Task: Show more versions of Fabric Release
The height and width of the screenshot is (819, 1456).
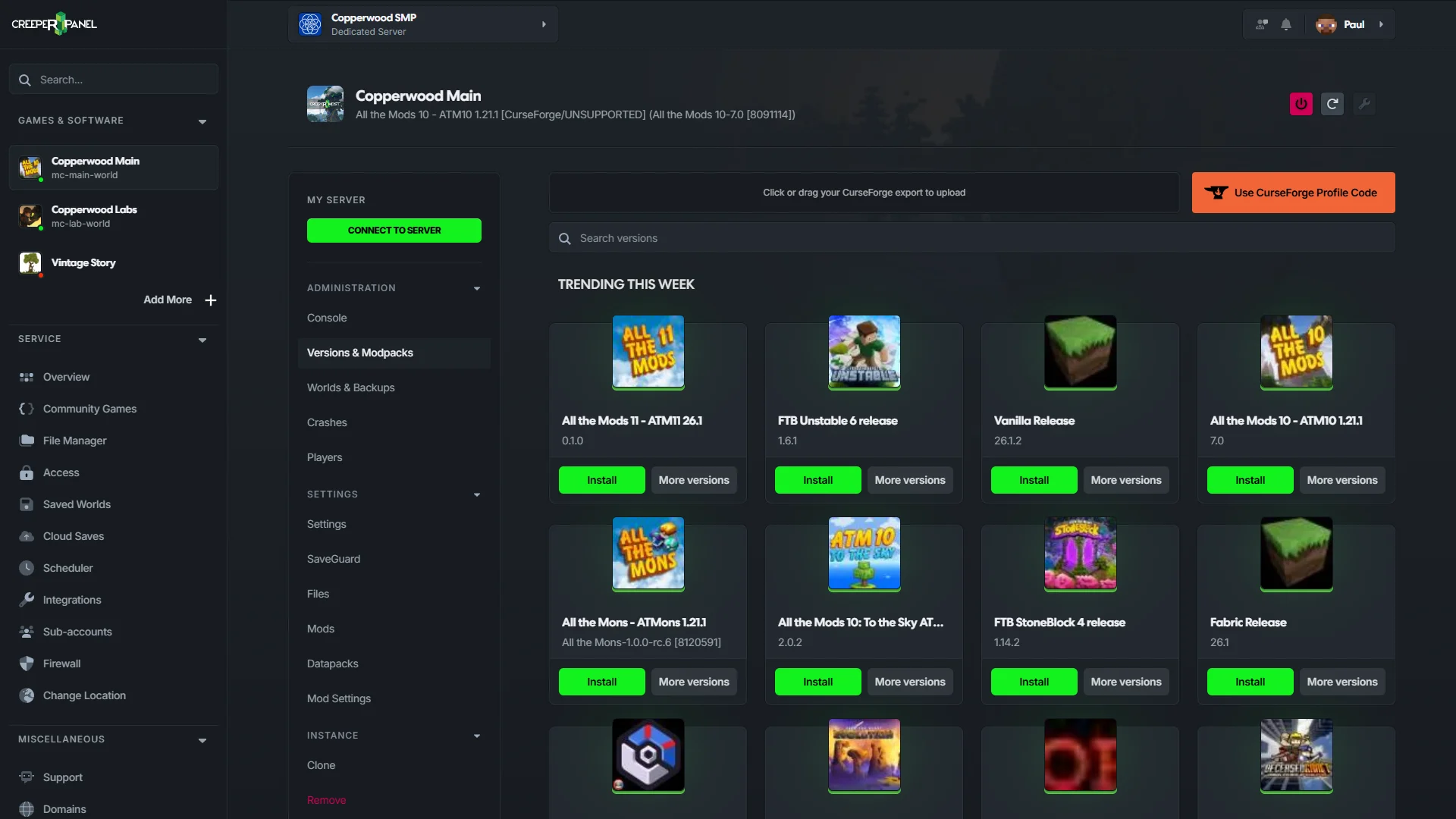Action: (x=1342, y=682)
